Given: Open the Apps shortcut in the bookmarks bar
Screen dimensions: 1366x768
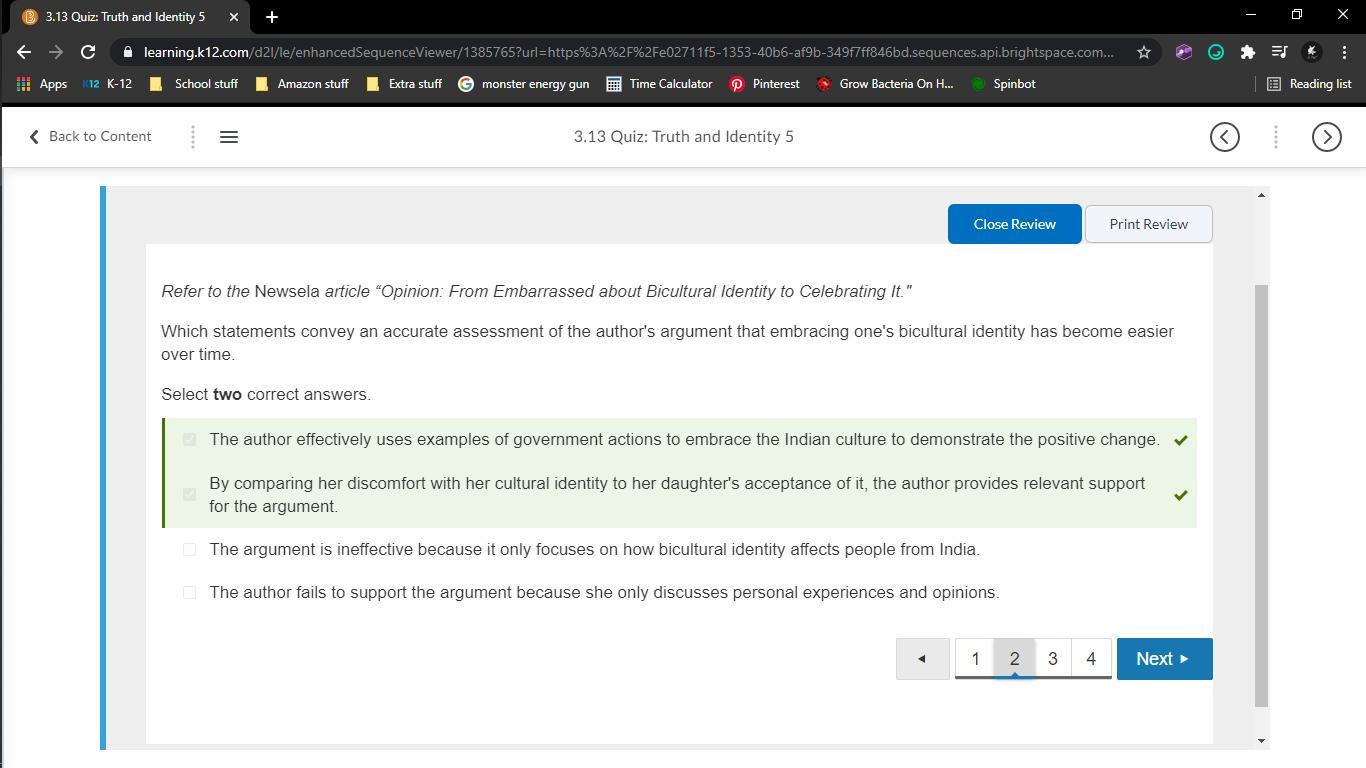Looking at the screenshot, I should [x=42, y=84].
